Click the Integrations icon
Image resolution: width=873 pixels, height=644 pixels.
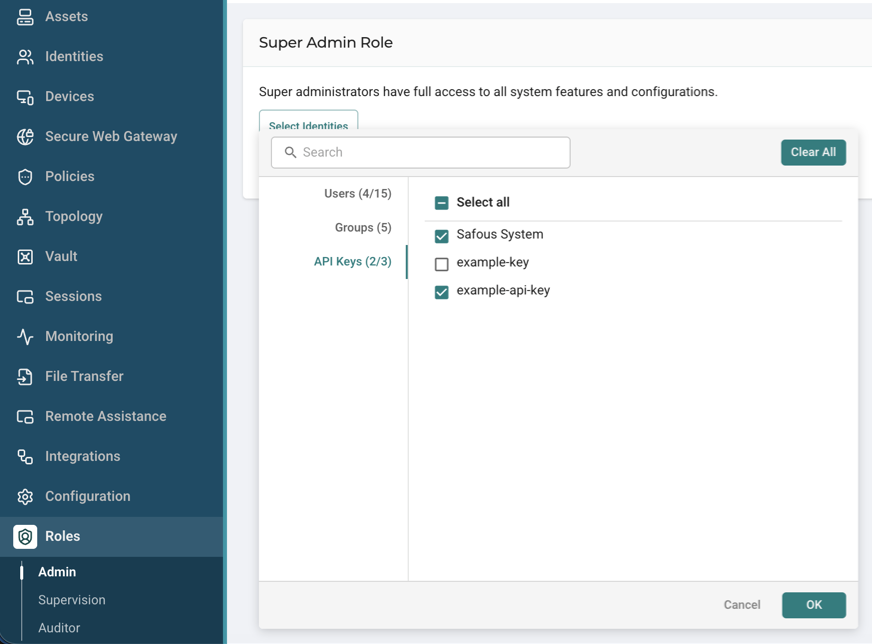[25, 456]
